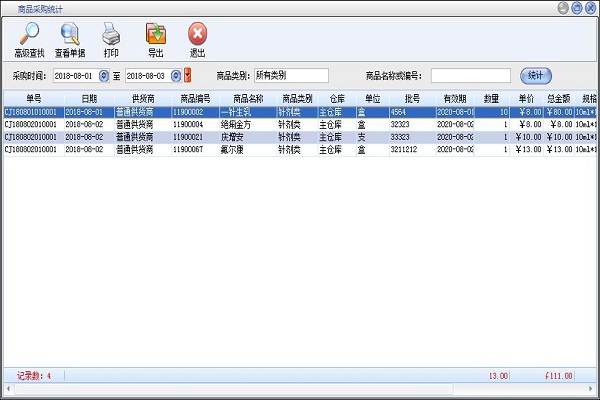Open end date calendar picker
Viewport: 600px width, 400px height.
pyautogui.click(x=176, y=76)
